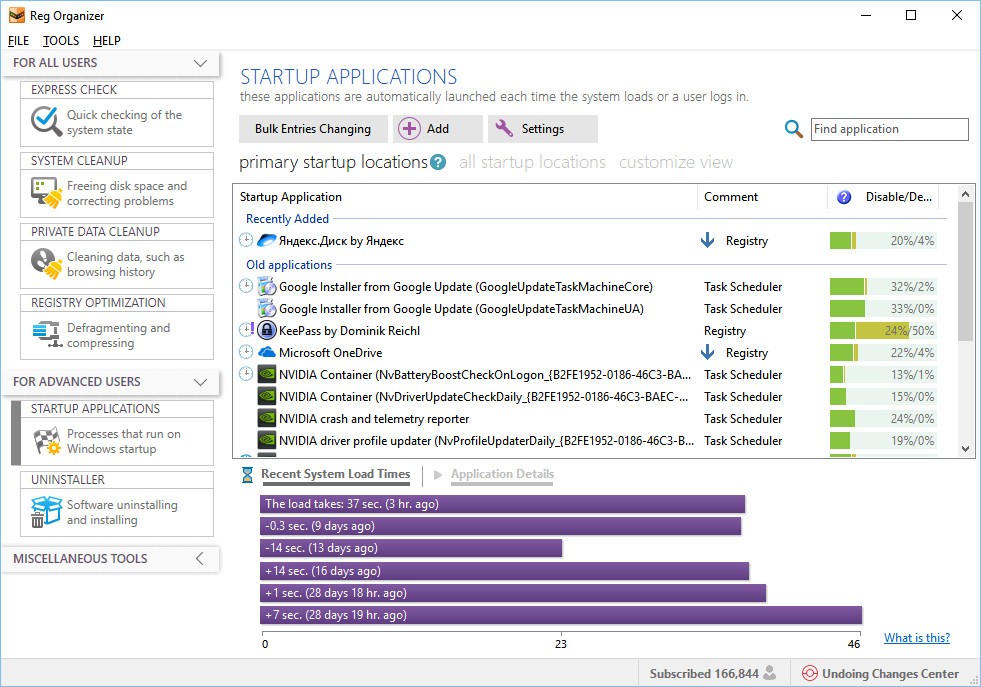Open the Tools menu
The image size is (981, 687).
[x=61, y=41]
